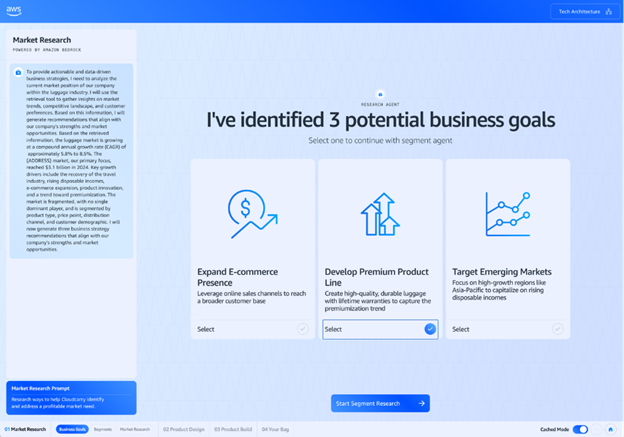Go to the 03 Product Build step
The width and height of the screenshot is (624, 437).
coord(233,429)
